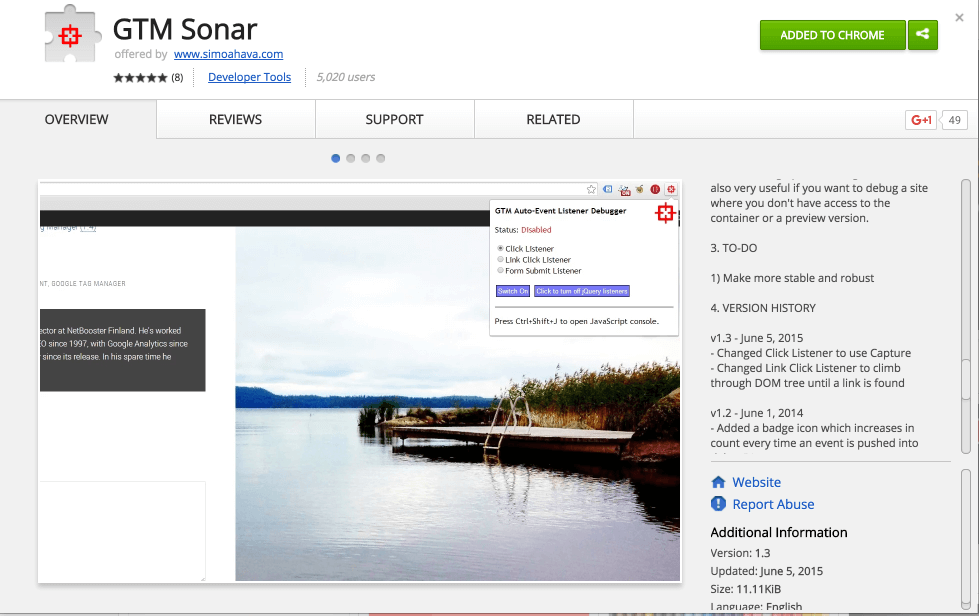
Task: Click the "Additional Information" heading
Action: (779, 532)
